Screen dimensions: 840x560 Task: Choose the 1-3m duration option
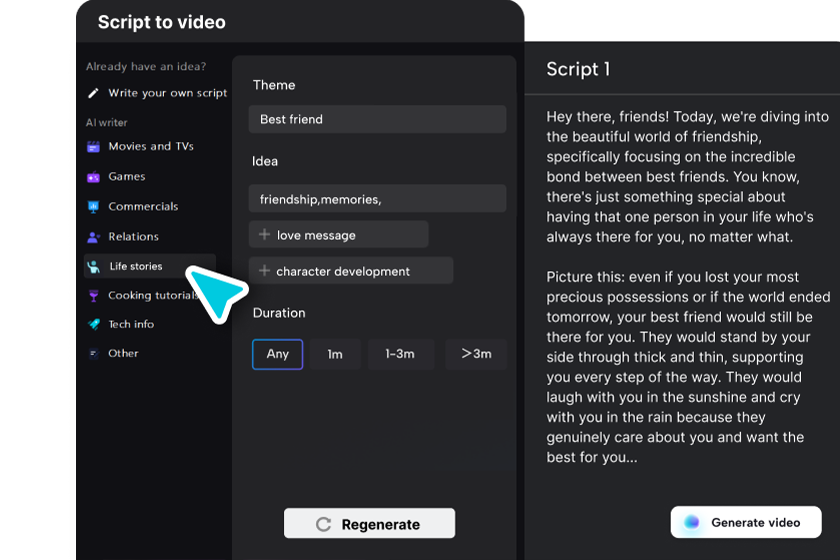coord(400,354)
